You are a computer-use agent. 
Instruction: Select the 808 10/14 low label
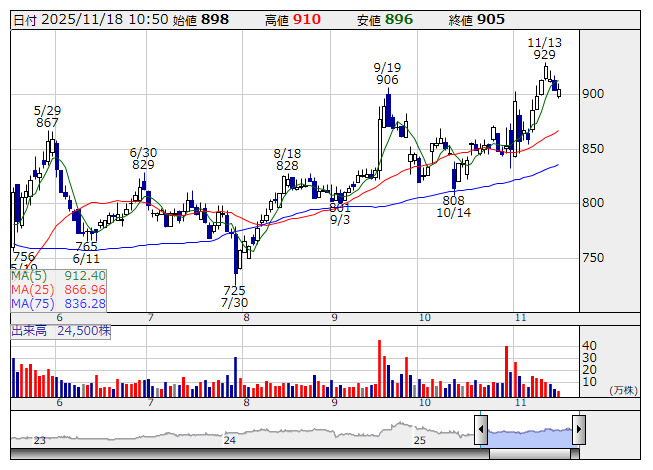[454, 206]
